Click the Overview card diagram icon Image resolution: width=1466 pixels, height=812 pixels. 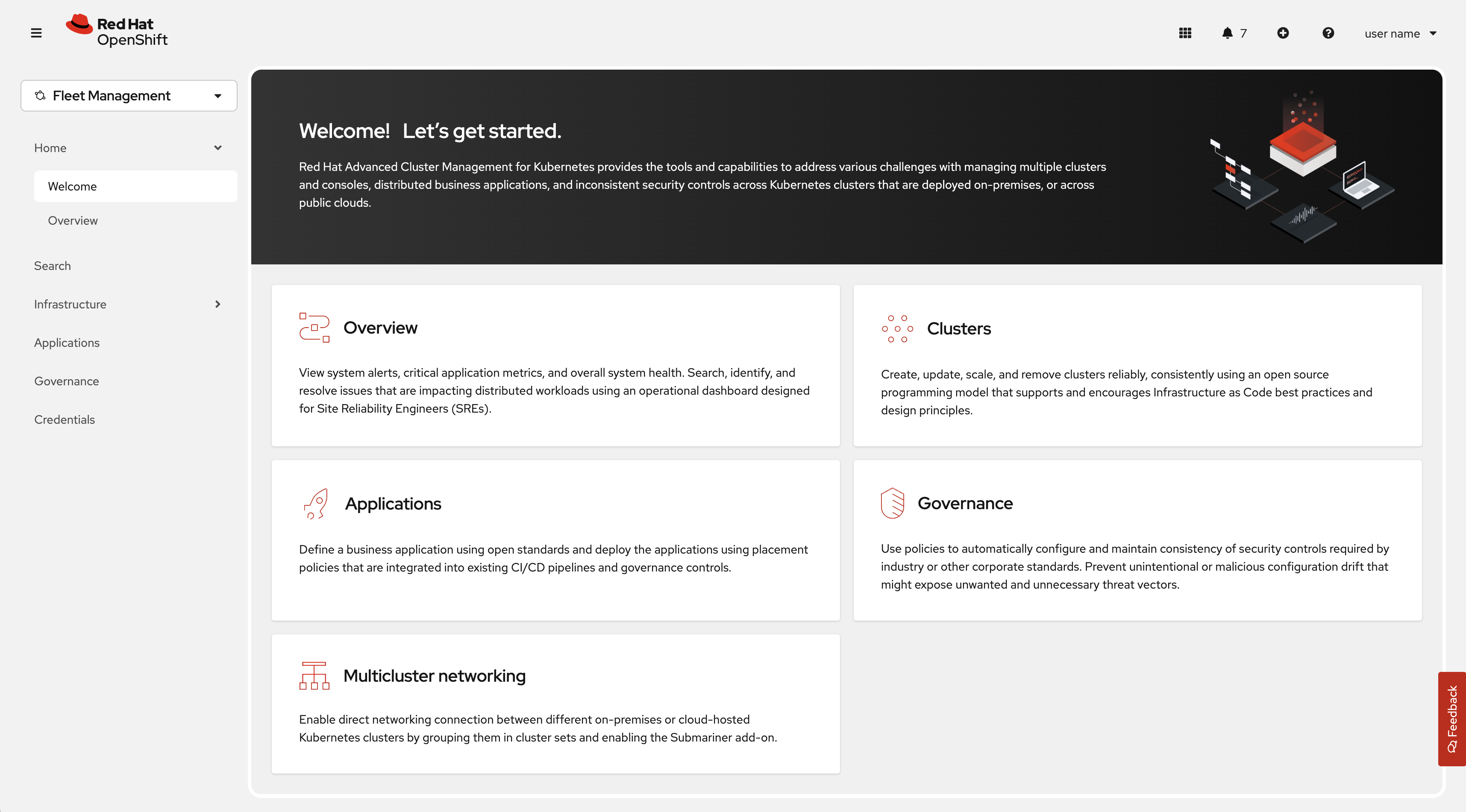click(x=314, y=328)
